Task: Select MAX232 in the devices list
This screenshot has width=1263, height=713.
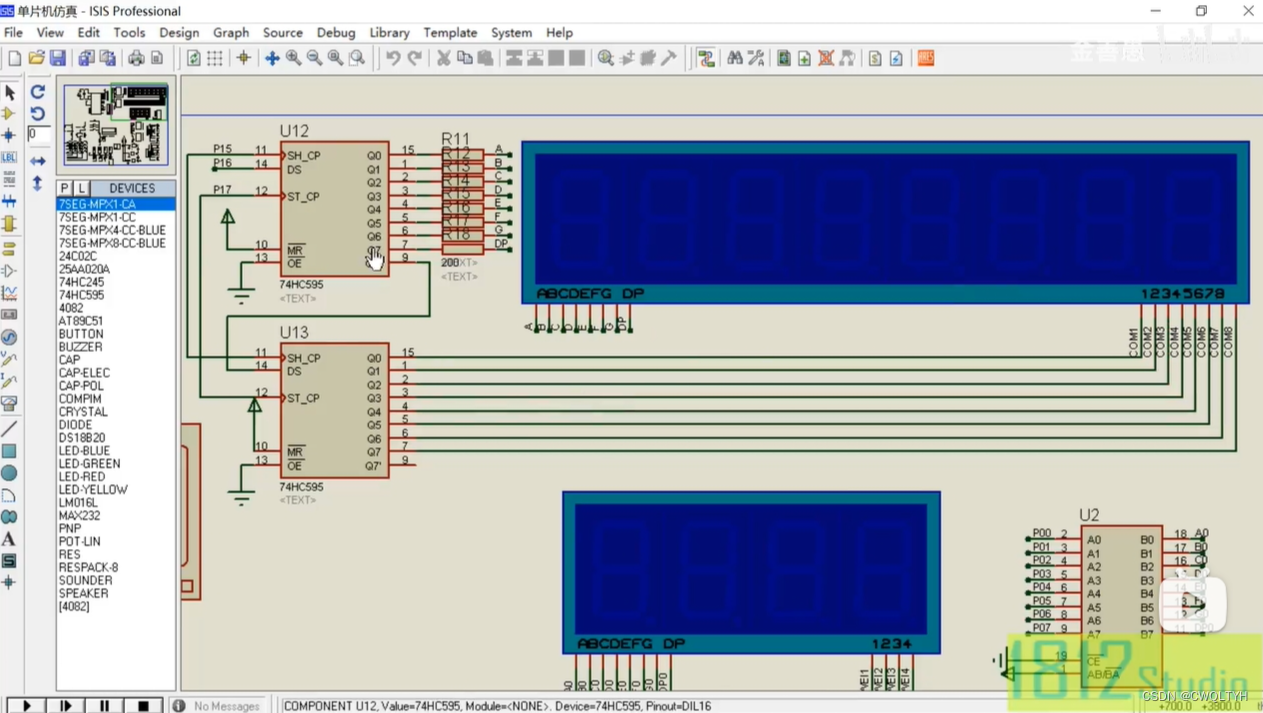Action: 116,516
